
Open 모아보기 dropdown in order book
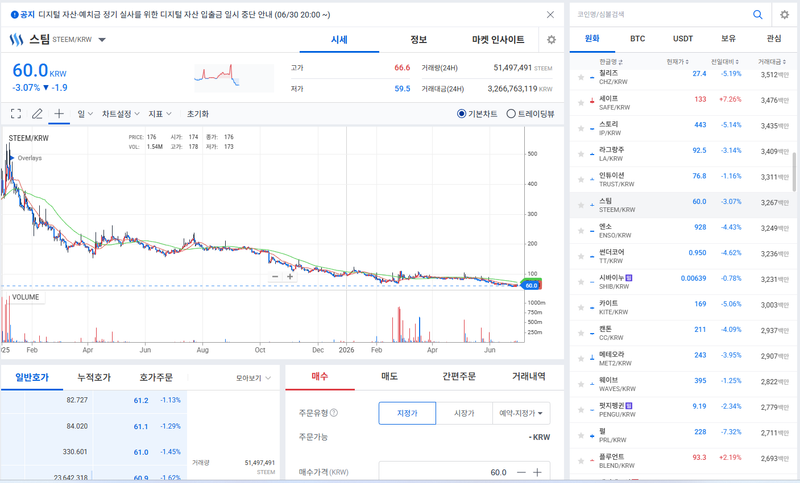coord(253,378)
